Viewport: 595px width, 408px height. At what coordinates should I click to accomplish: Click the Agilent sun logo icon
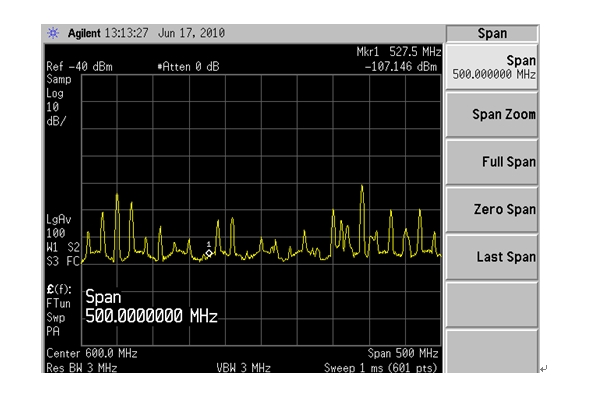tap(53, 33)
